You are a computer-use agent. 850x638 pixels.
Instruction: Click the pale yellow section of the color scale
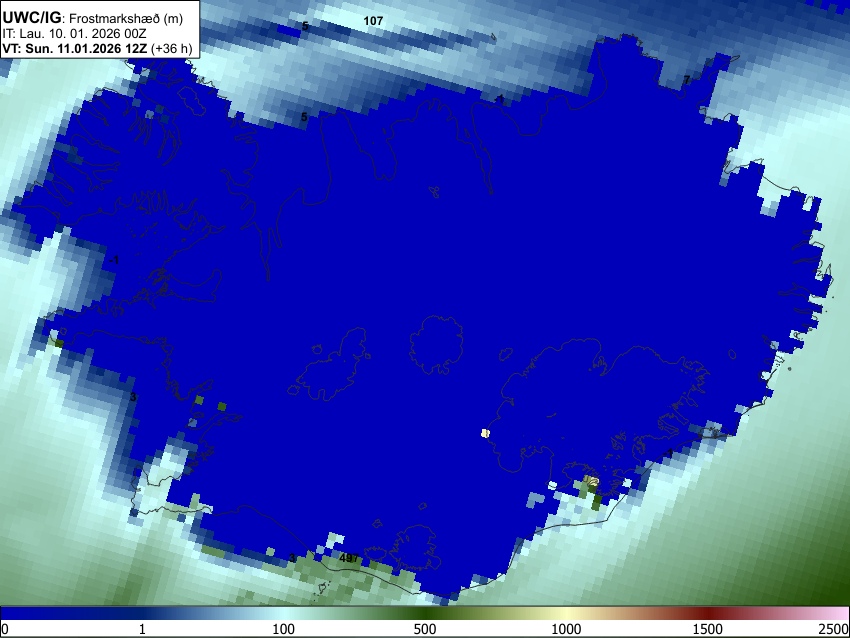tap(566, 614)
